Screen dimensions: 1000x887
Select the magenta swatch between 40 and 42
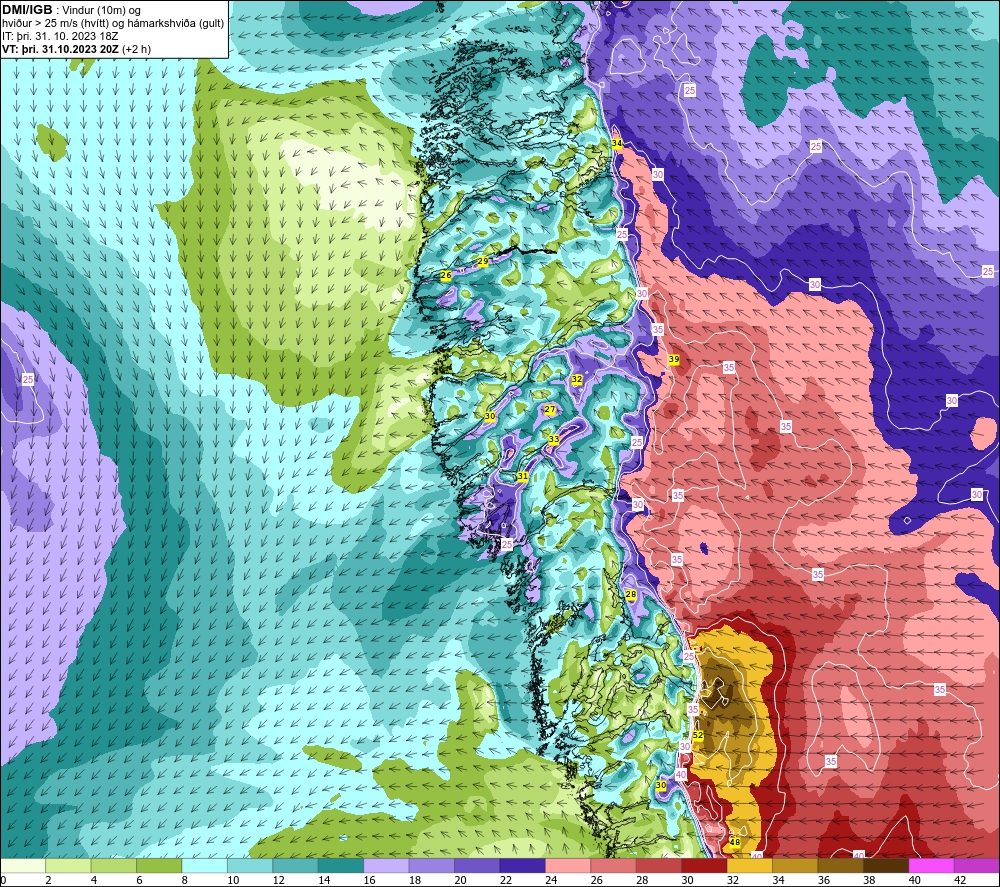(932, 865)
